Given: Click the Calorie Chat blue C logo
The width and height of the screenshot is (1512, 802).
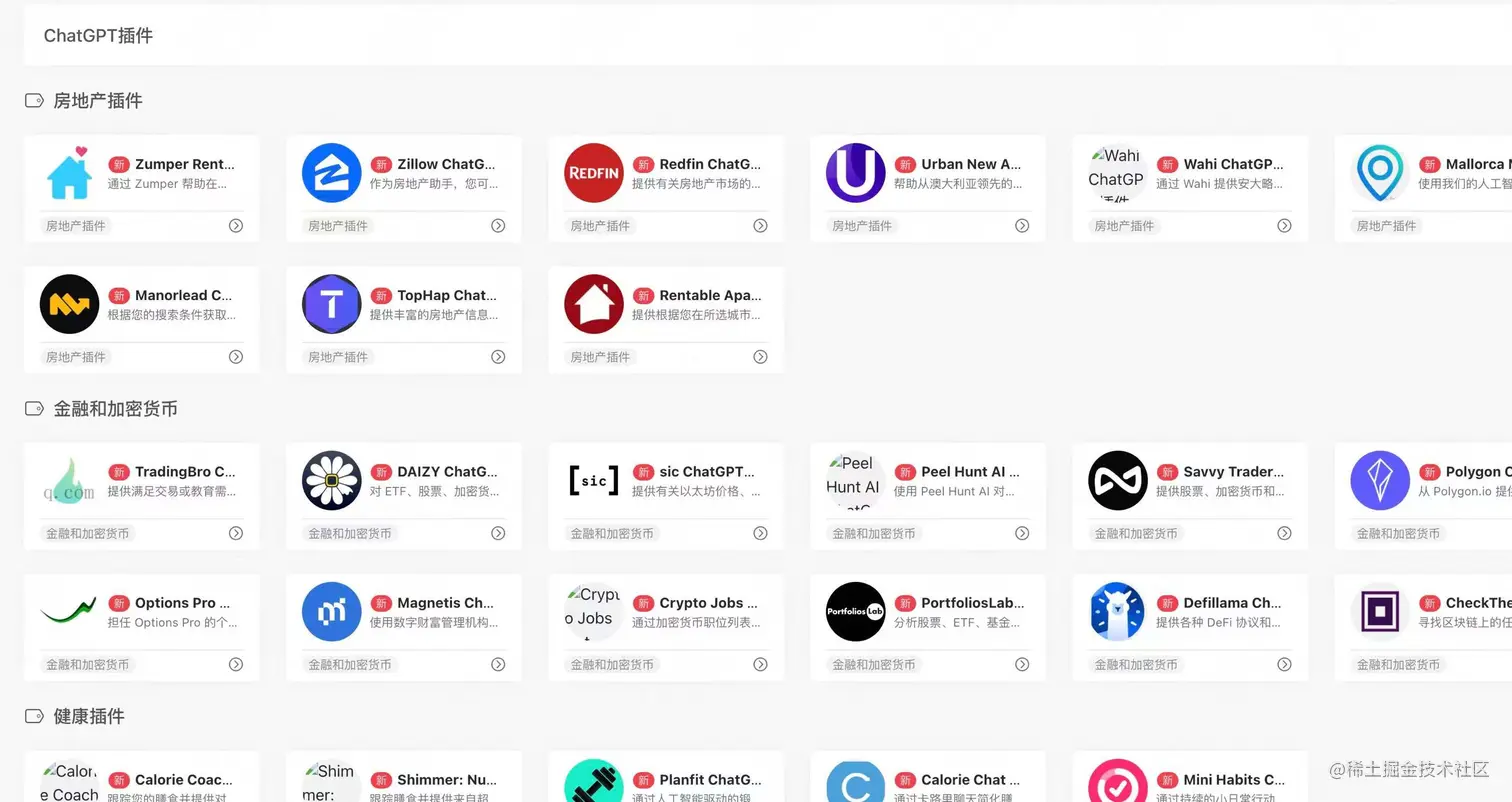Looking at the screenshot, I should tap(856, 781).
